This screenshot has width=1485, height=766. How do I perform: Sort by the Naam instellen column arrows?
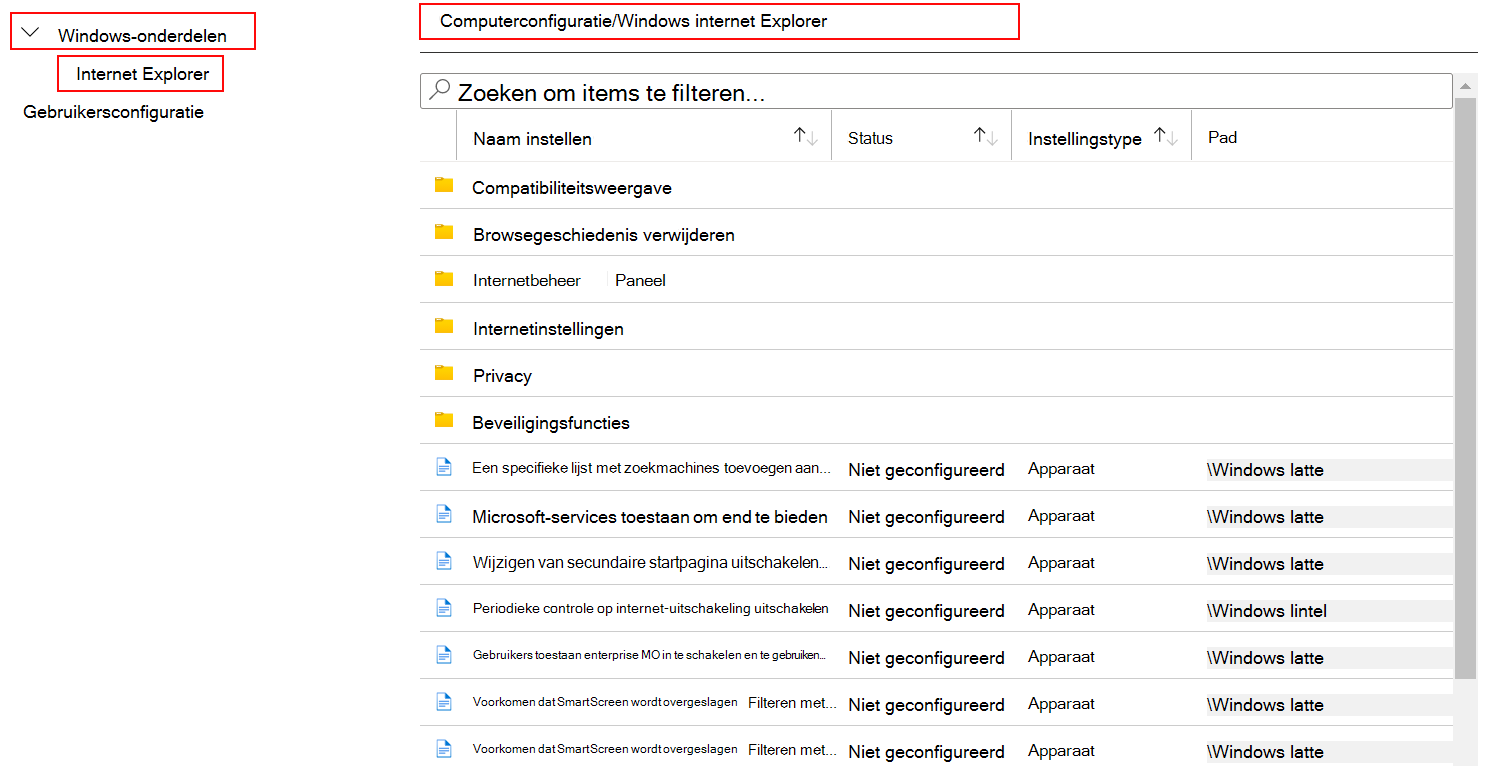pos(806,138)
